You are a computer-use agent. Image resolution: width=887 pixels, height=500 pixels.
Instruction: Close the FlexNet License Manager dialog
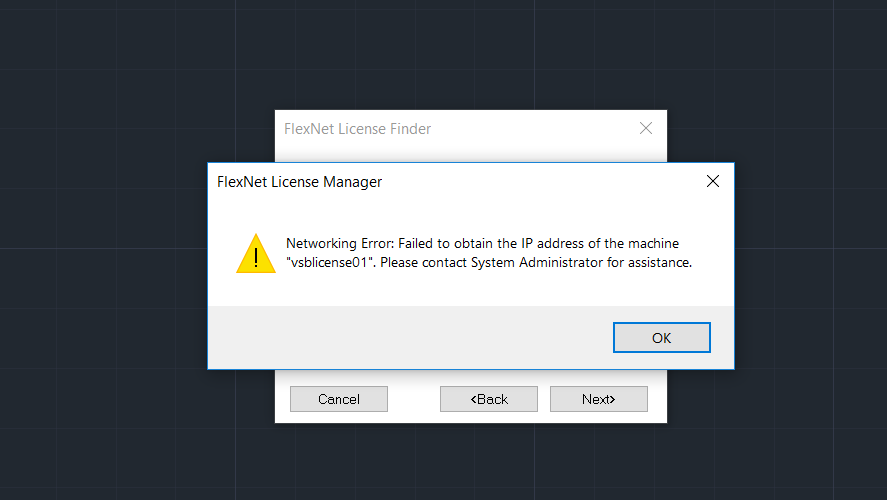point(713,181)
